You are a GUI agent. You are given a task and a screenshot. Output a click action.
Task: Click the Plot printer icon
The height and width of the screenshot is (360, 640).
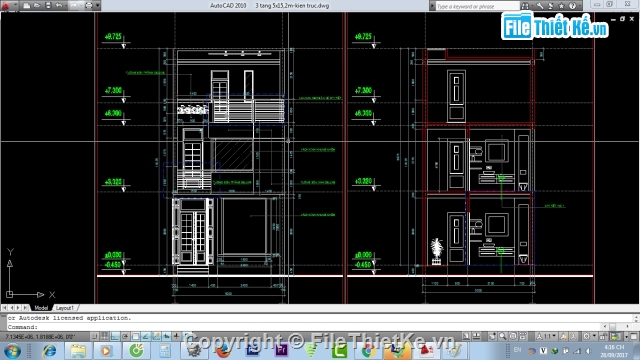(89, 6)
